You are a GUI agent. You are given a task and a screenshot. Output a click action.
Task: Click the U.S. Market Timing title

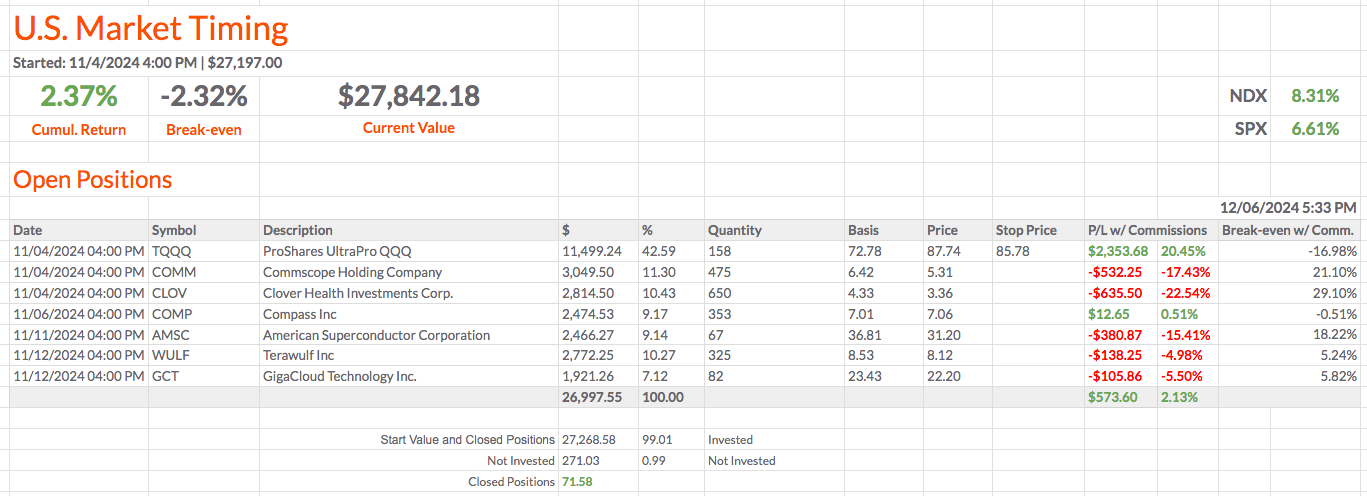(x=151, y=28)
